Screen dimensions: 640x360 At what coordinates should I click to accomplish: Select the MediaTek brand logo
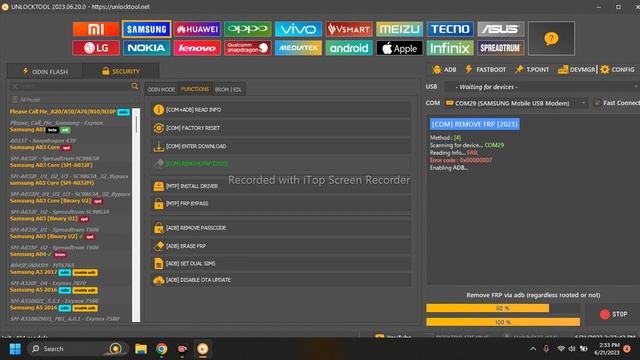point(298,48)
